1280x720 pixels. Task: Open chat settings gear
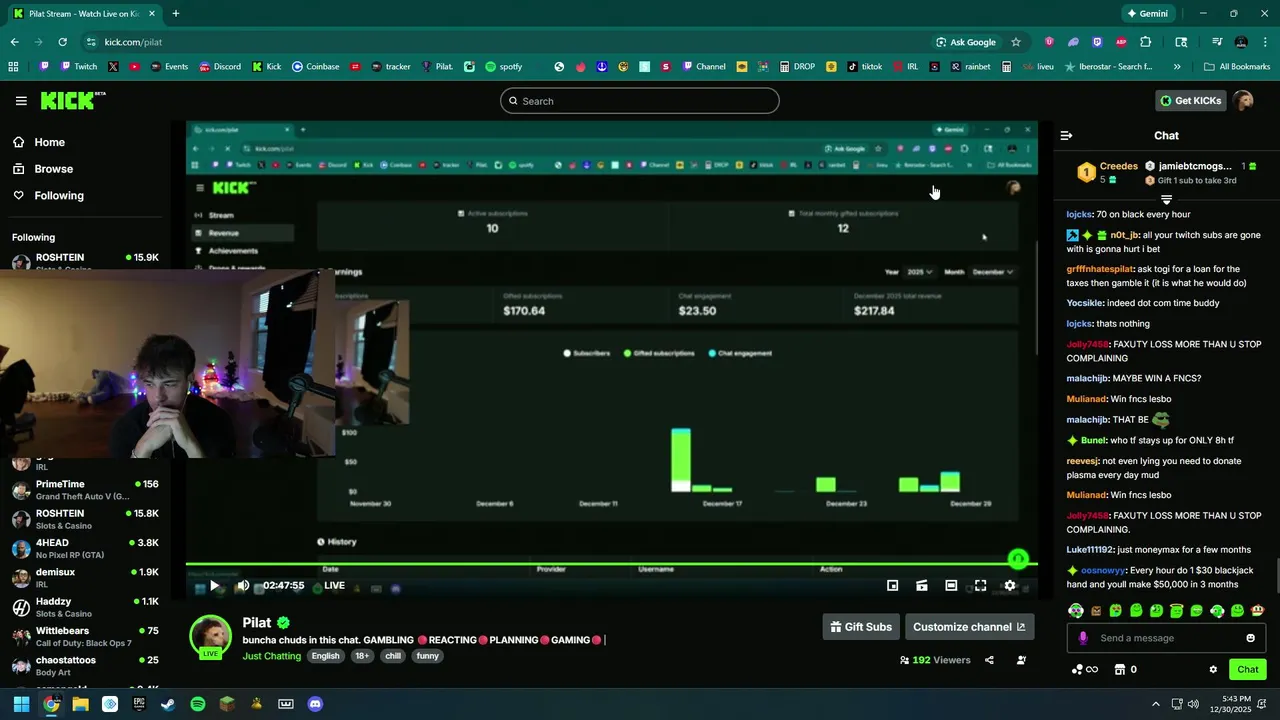tap(1213, 670)
